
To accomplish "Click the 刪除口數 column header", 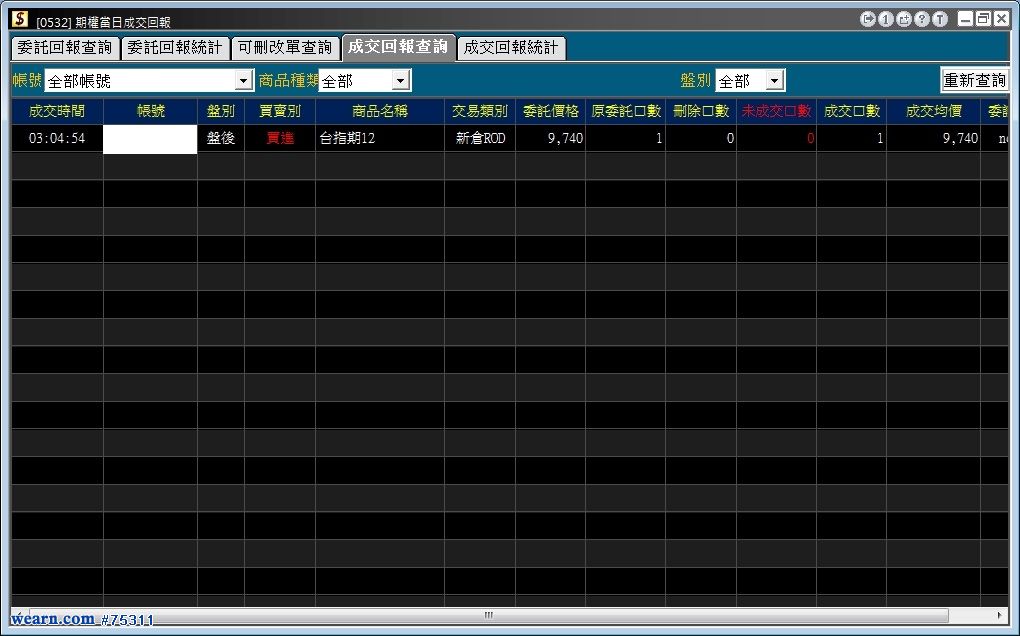I will tap(701, 111).
